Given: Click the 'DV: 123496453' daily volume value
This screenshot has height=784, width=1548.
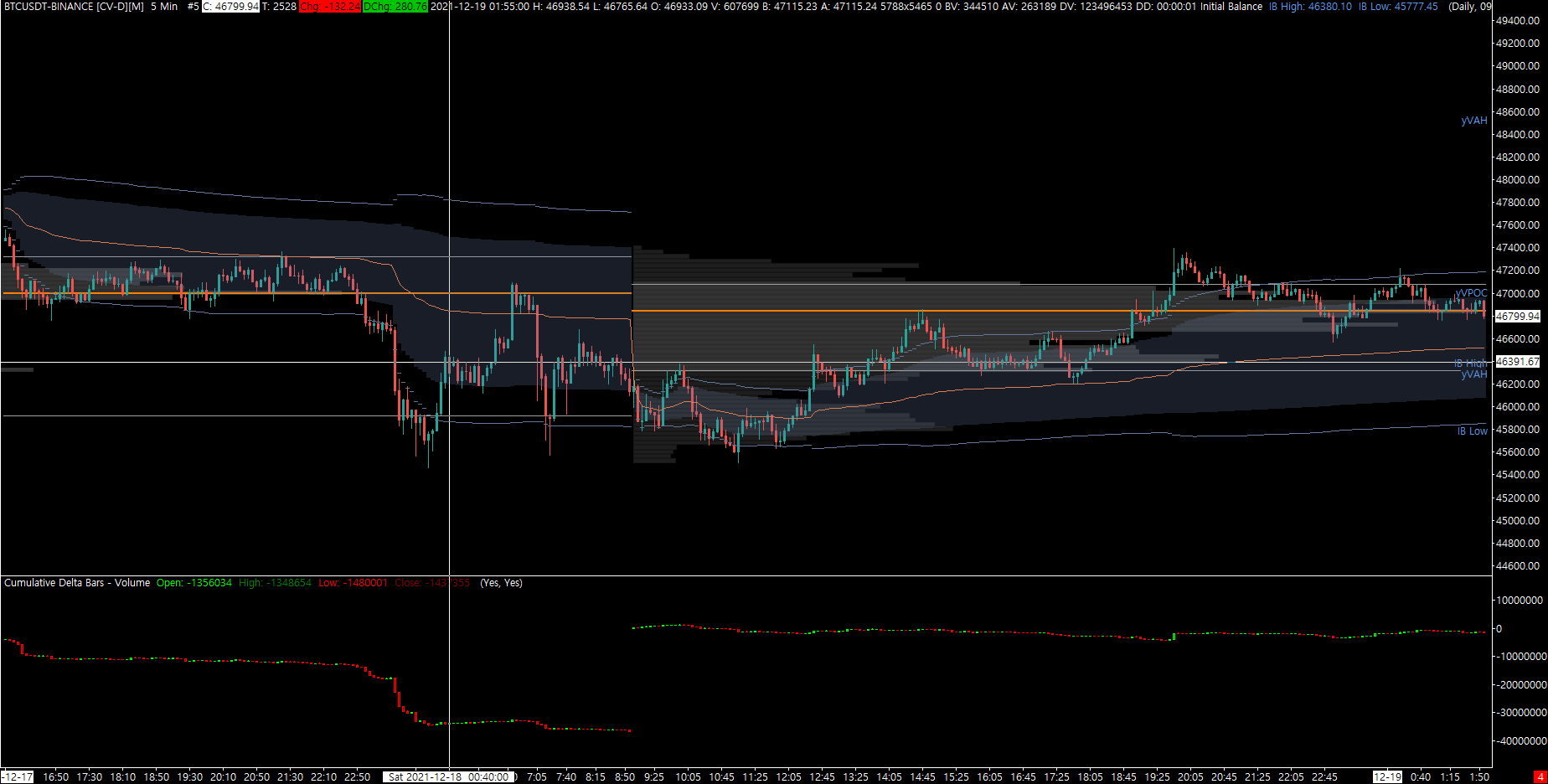Looking at the screenshot, I should coord(1096,6).
